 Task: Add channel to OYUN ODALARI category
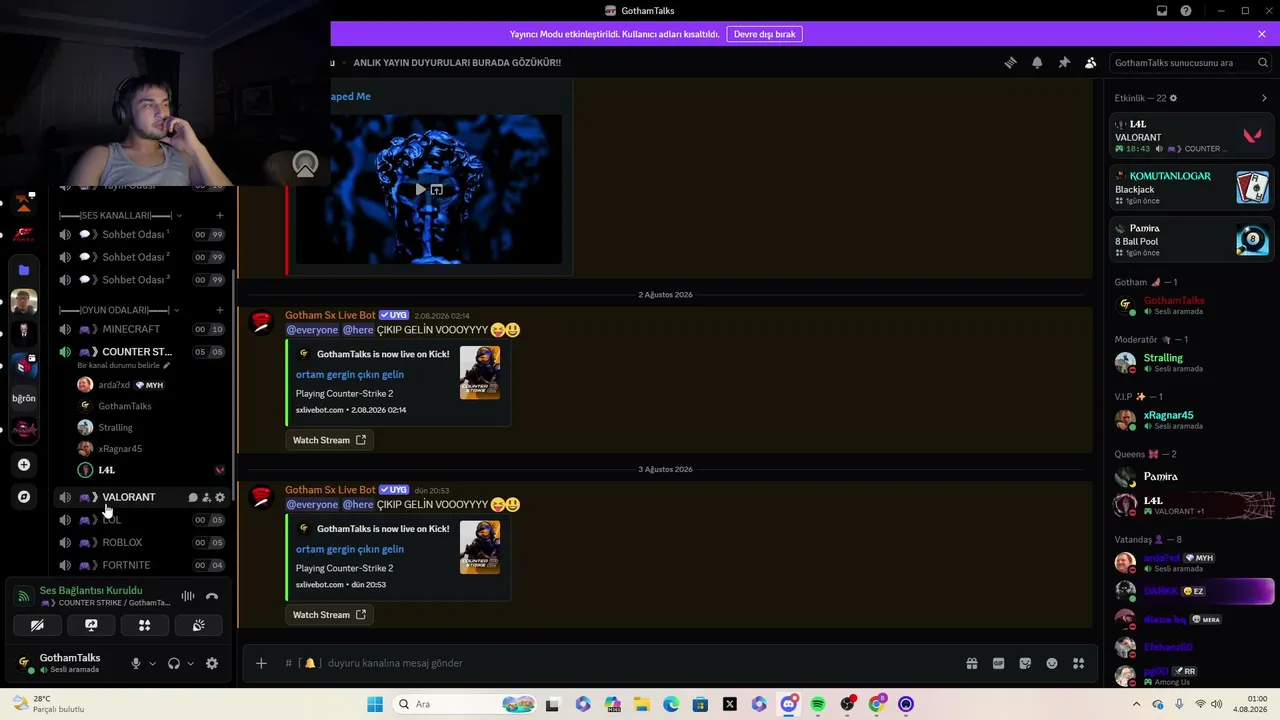tap(220, 310)
